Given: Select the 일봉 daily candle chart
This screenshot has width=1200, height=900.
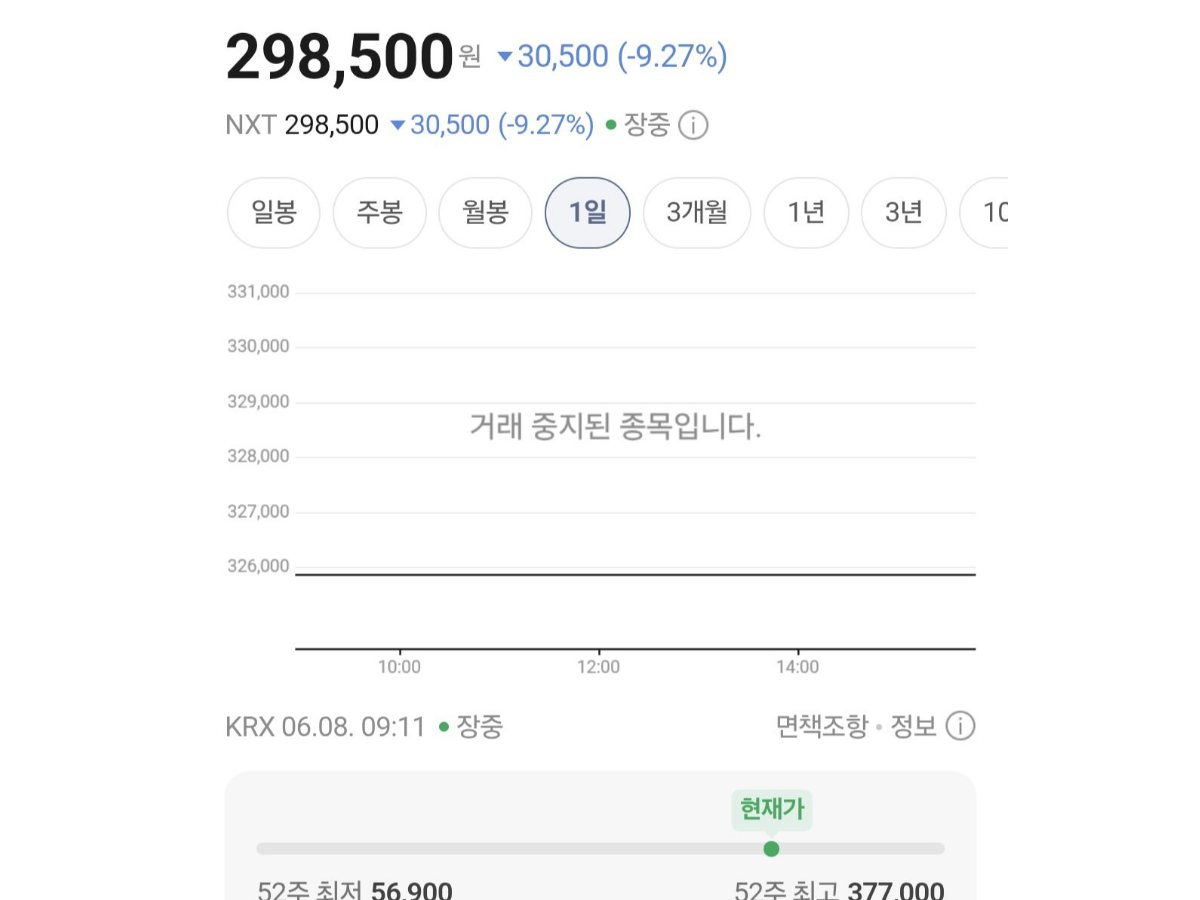Looking at the screenshot, I should point(274,213).
